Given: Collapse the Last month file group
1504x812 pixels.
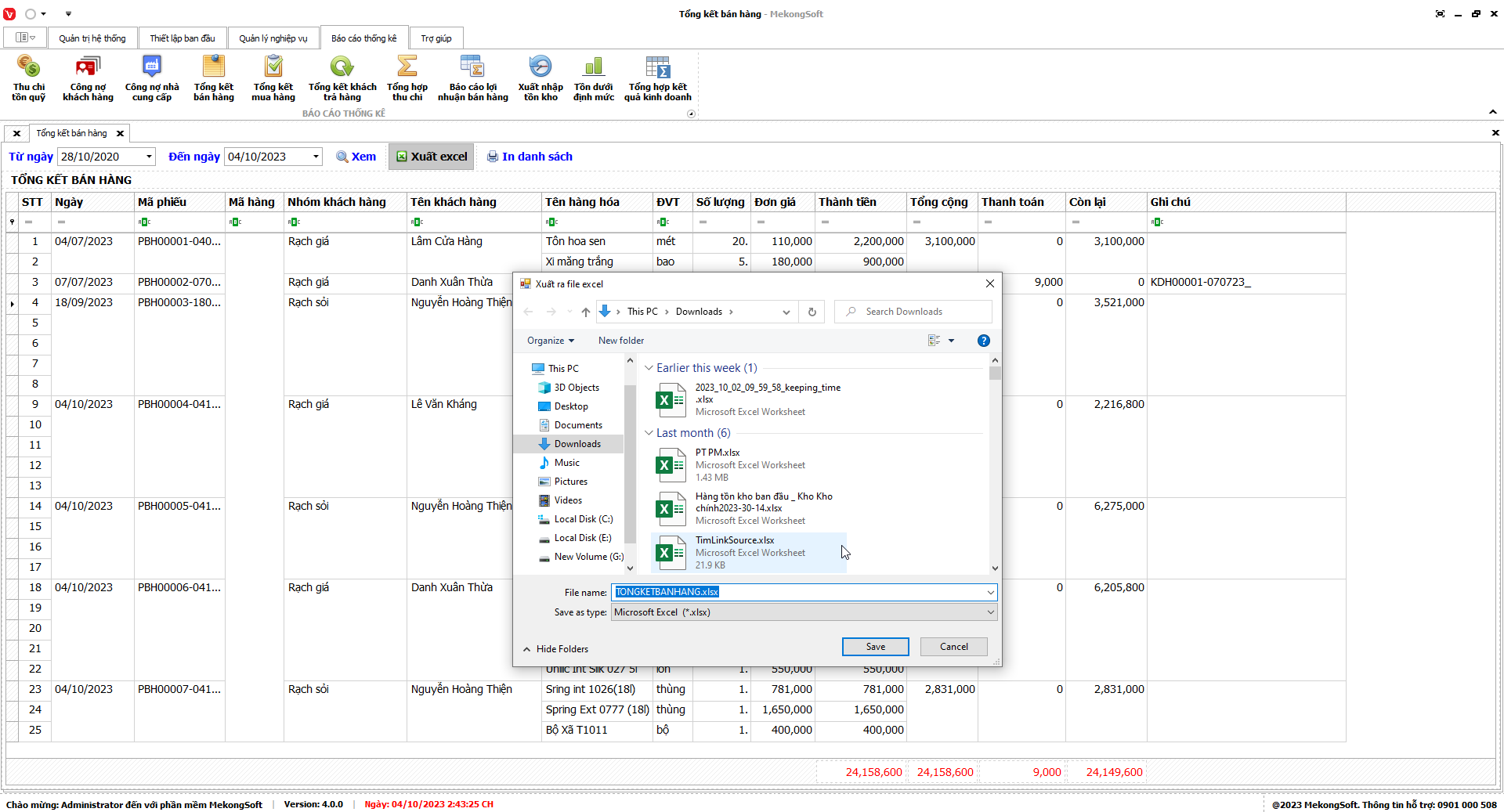Looking at the screenshot, I should [x=649, y=433].
